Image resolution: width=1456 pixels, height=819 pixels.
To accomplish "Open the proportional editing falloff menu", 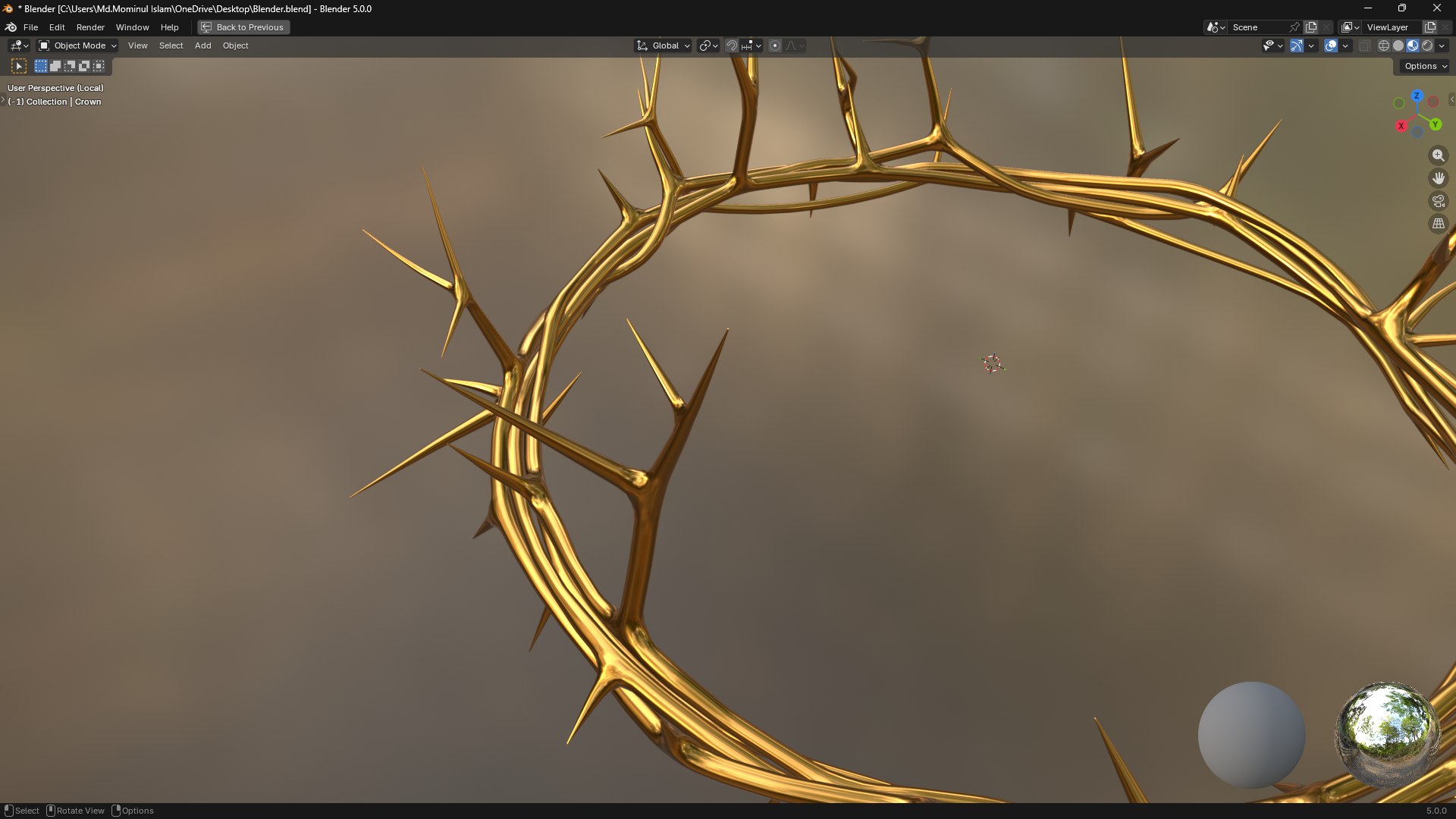I will [x=795, y=45].
